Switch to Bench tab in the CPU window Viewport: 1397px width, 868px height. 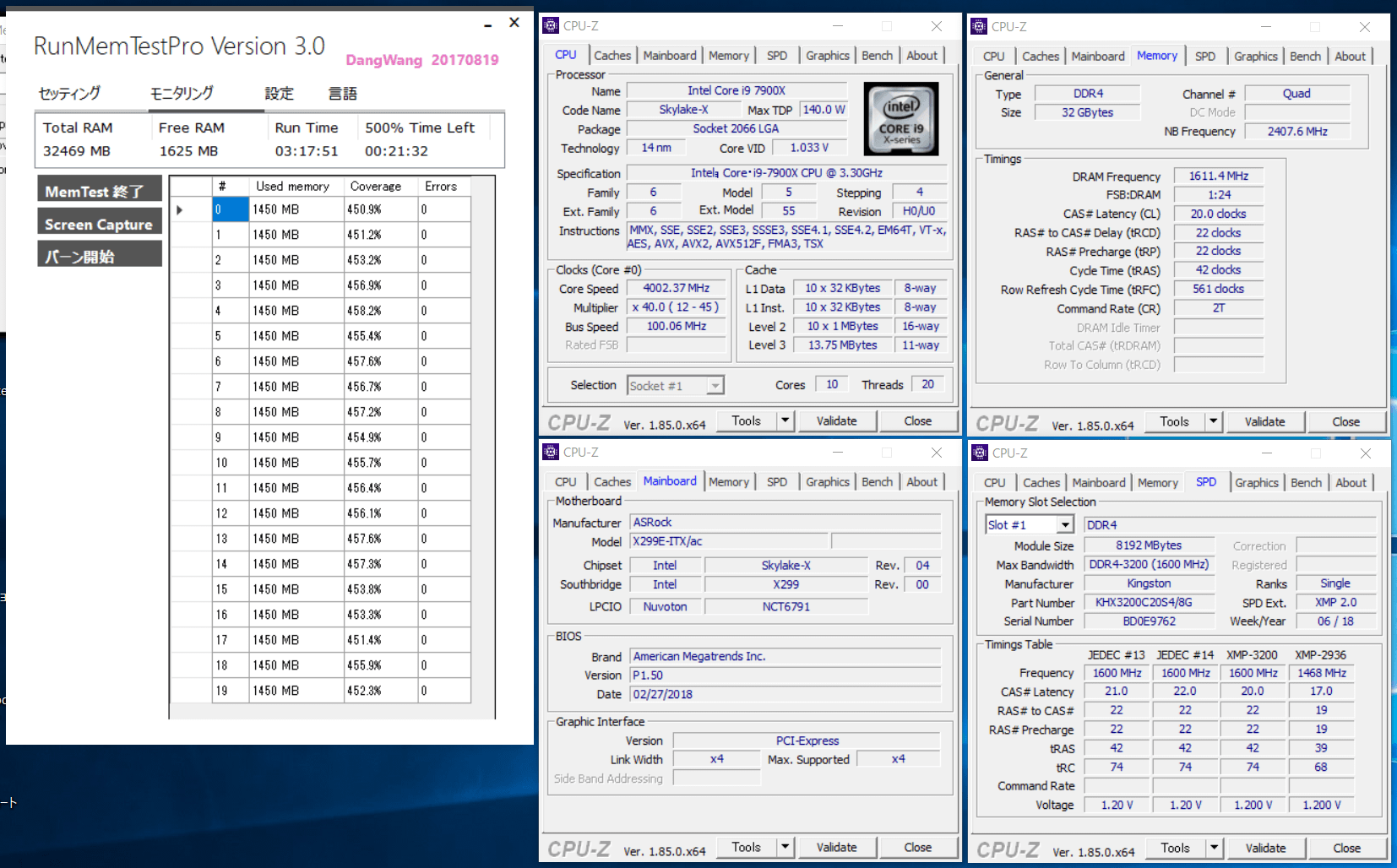(877, 56)
